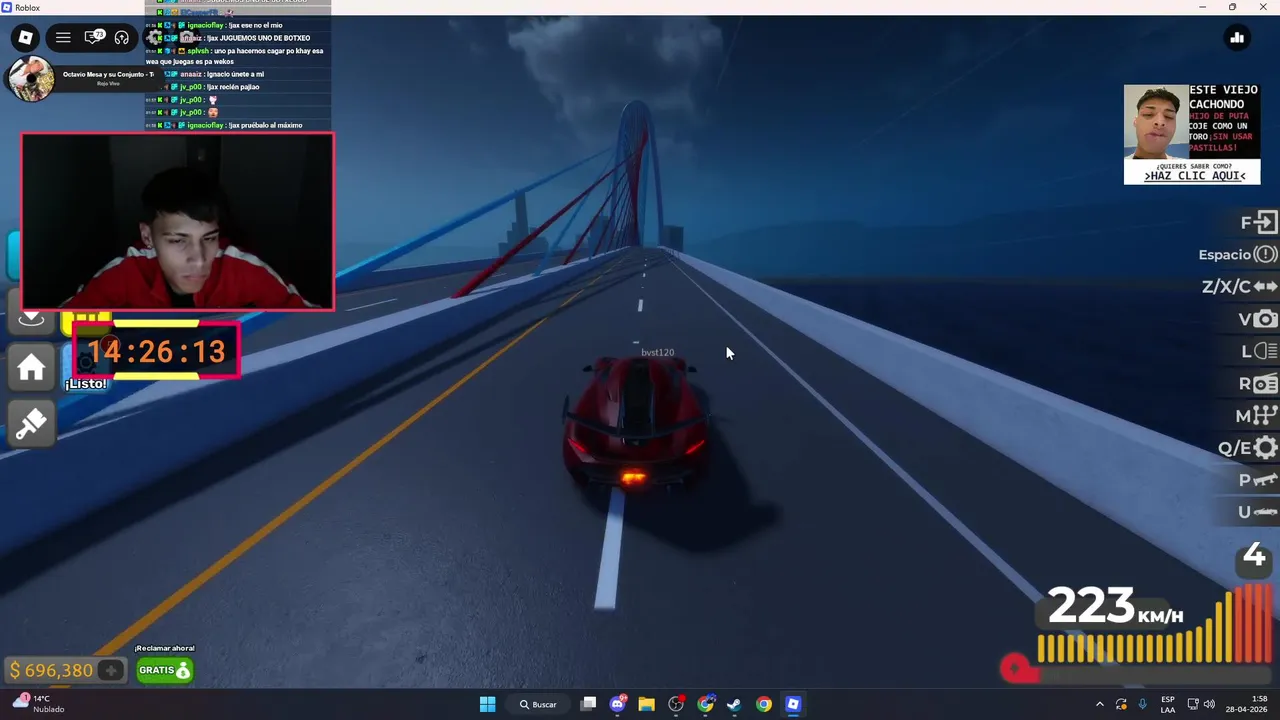Click the streamer webcam overlay
Image resolution: width=1280 pixels, height=720 pixels.
[x=178, y=221]
